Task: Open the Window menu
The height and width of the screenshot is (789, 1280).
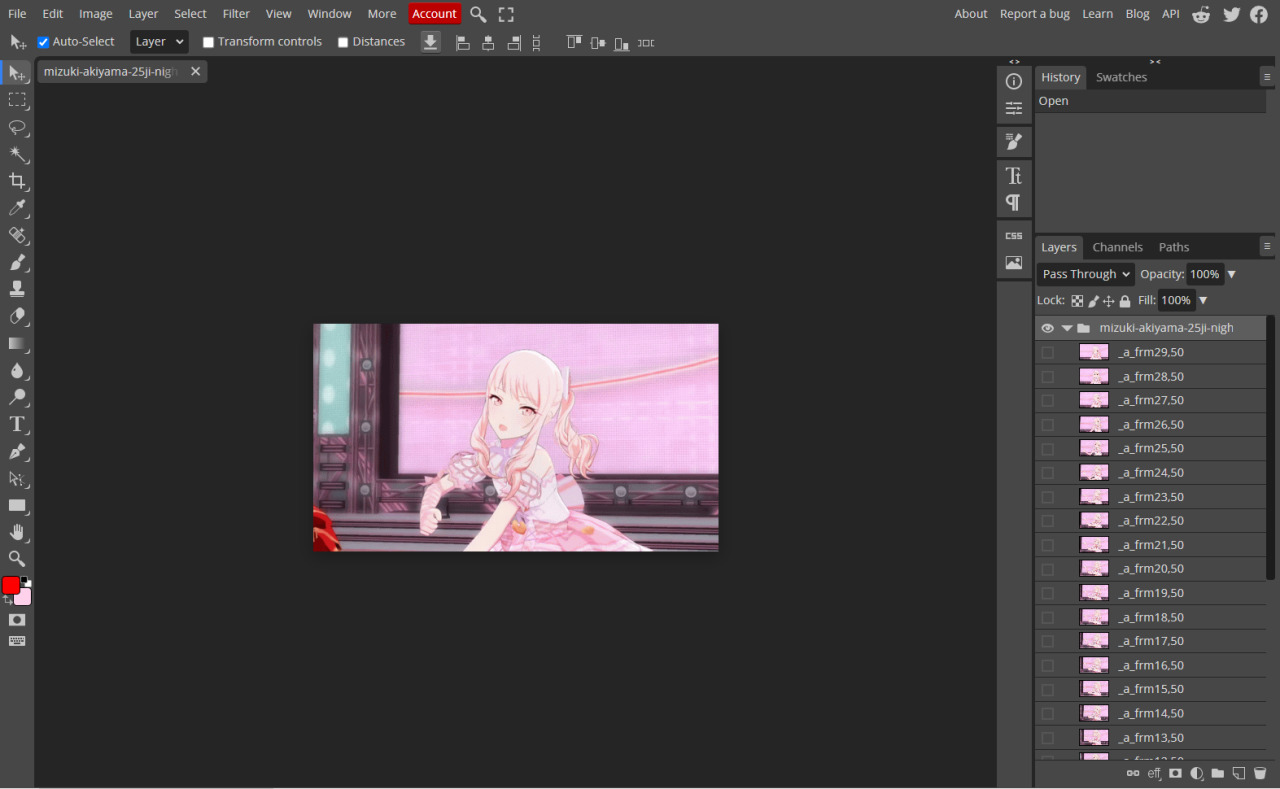Action: pyautogui.click(x=329, y=14)
